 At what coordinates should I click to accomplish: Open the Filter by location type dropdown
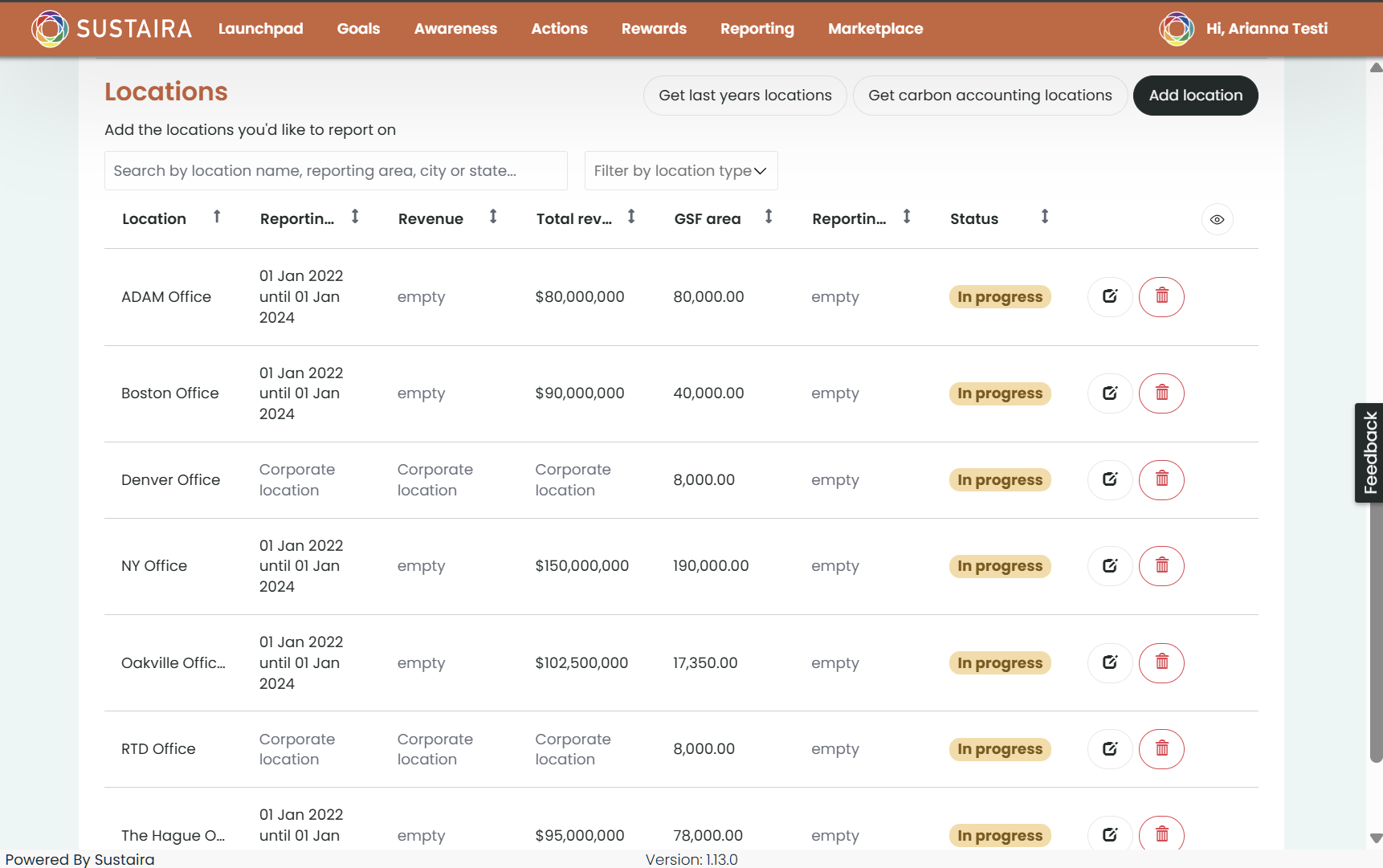[x=681, y=171]
